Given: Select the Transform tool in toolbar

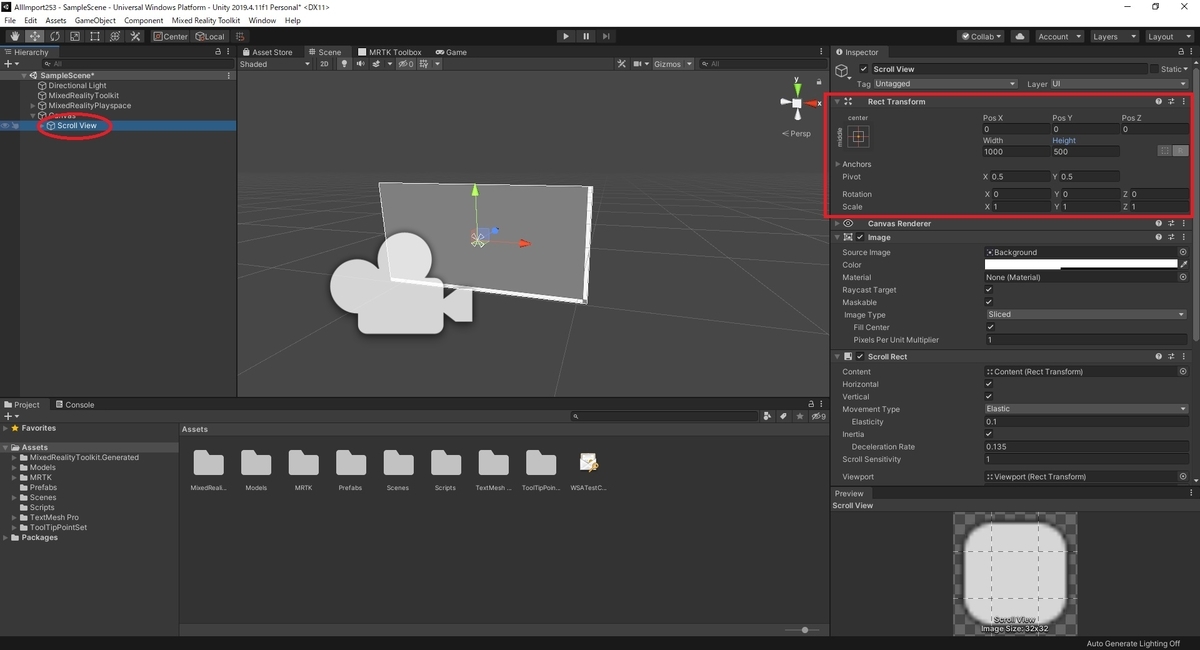Looking at the screenshot, I should (x=115, y=37).
